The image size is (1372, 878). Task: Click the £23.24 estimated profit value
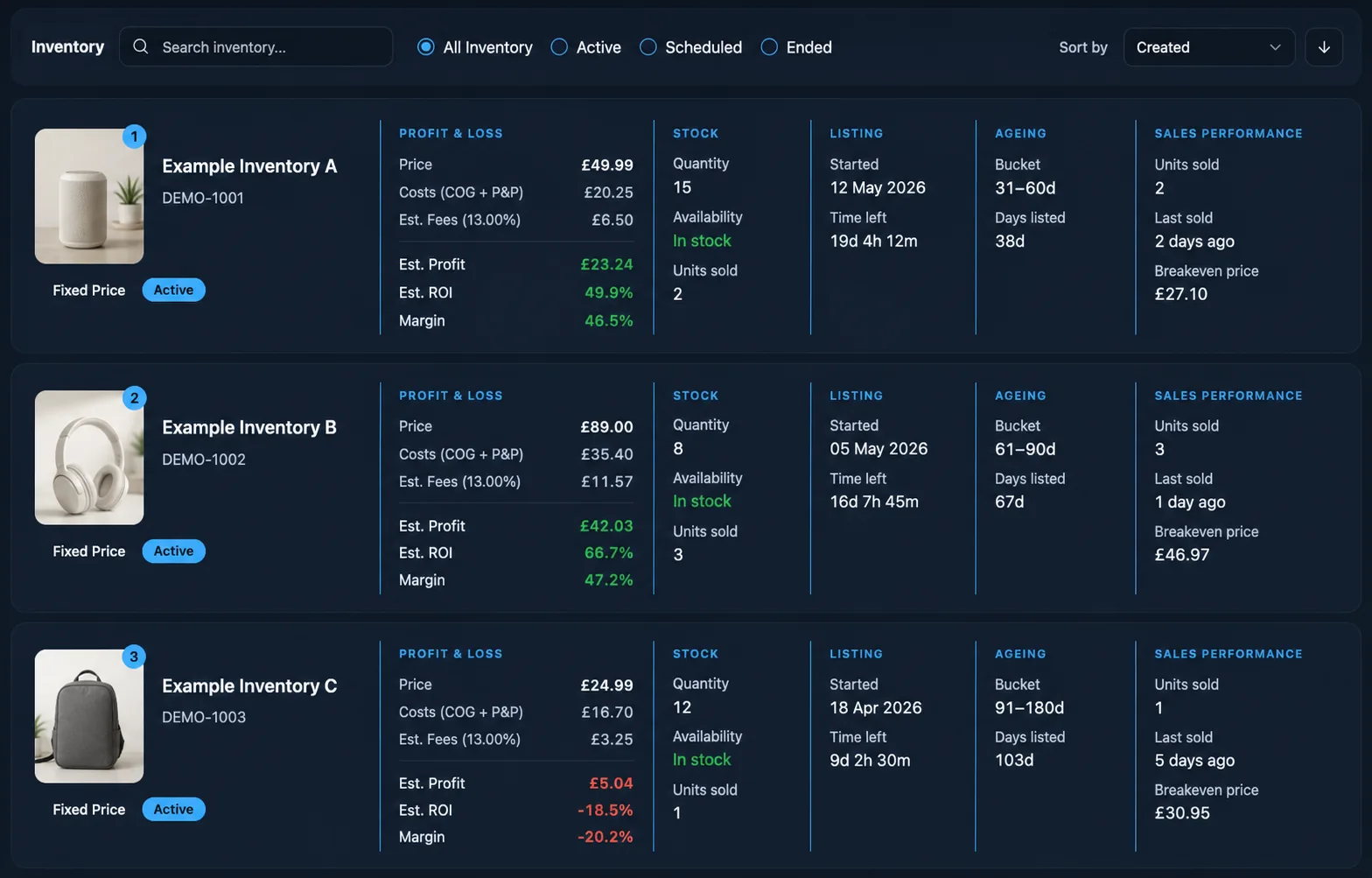(x=606, y=264)
